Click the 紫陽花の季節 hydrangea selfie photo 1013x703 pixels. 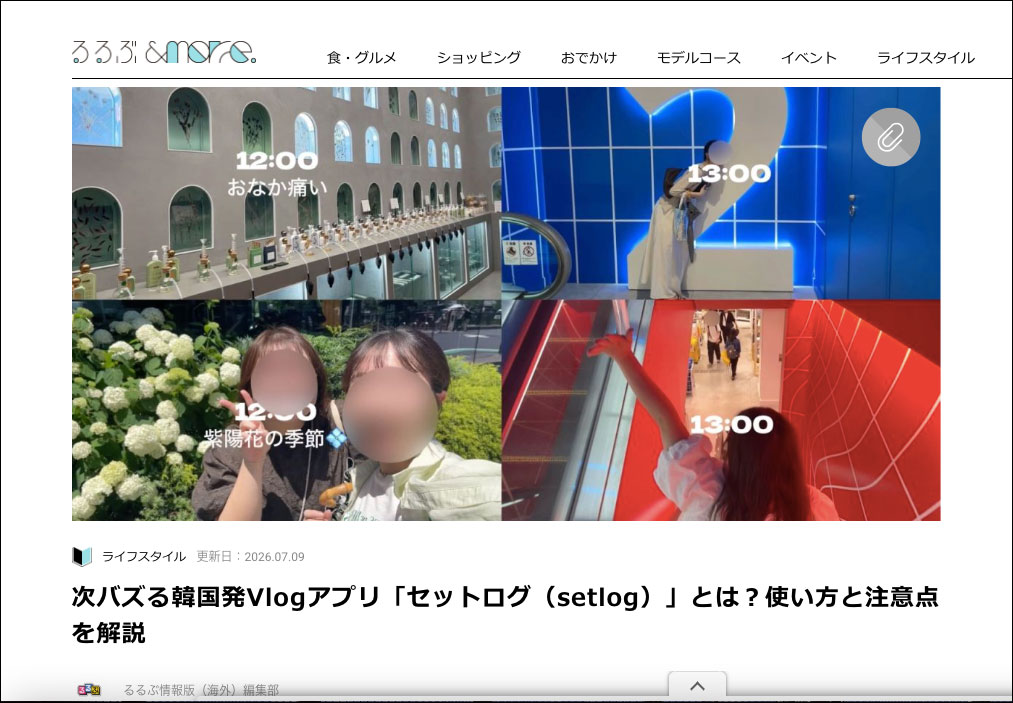point(286,410)
